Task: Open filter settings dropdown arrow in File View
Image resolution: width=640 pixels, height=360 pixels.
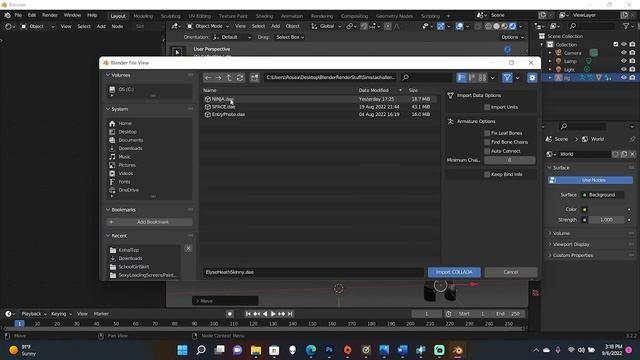Action: pos(518,78)
